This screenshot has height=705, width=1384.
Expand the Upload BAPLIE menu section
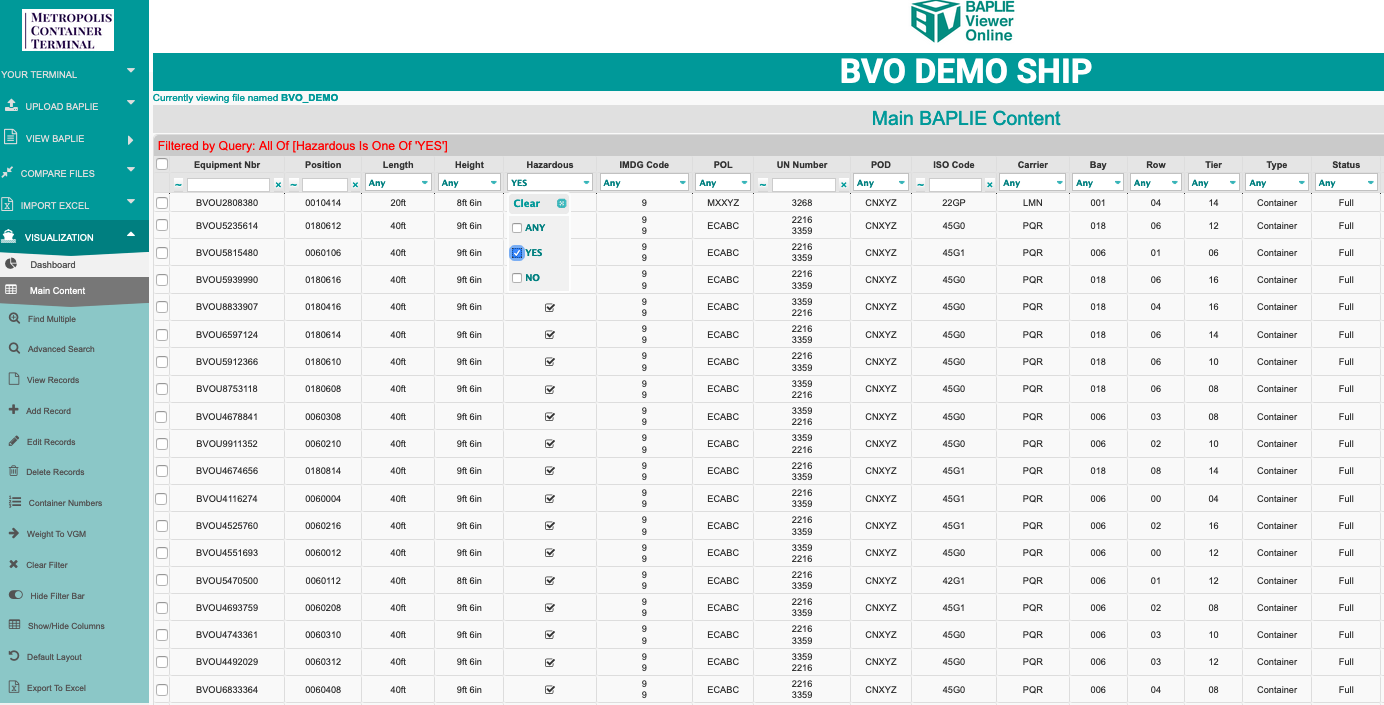[x=131, y=102]
